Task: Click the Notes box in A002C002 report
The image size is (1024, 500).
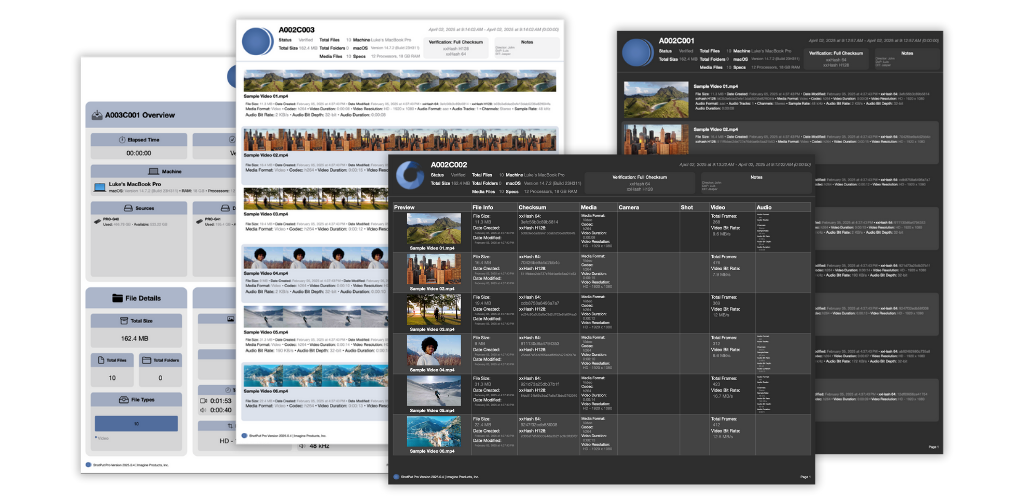Action: [x=759, y=181]
